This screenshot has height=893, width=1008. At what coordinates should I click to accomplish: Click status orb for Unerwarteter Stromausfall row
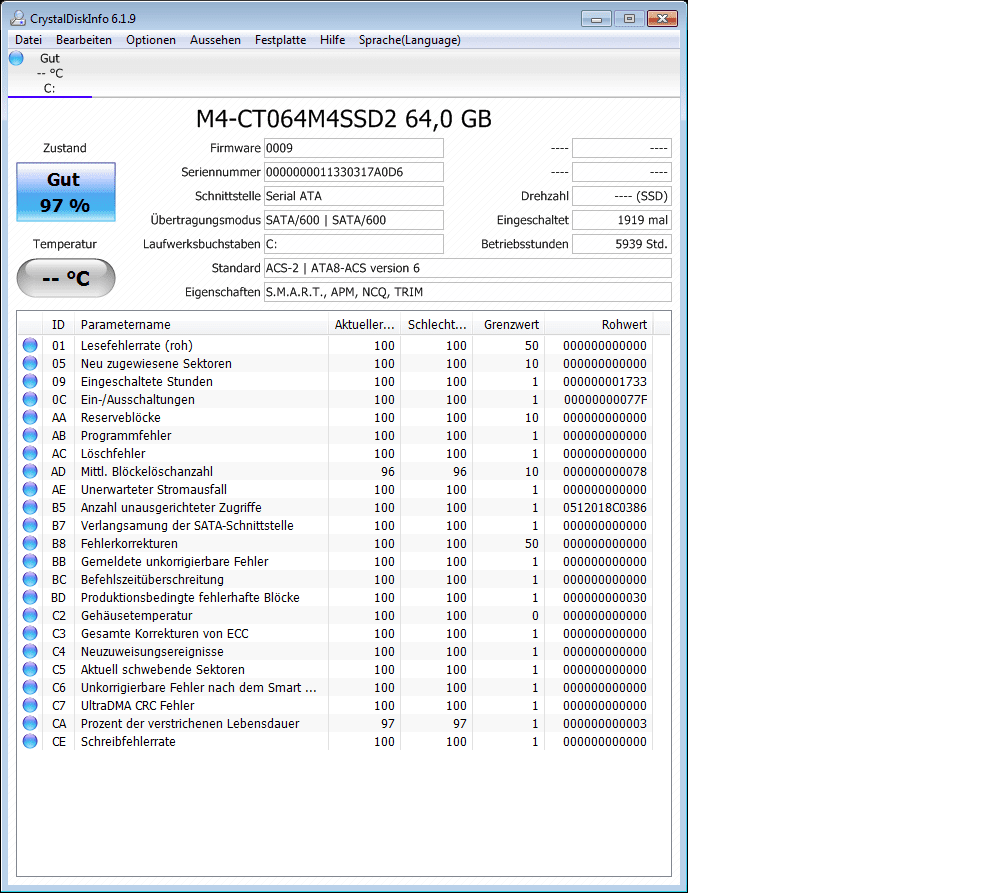pyautogui.click(x=30, y=489)
